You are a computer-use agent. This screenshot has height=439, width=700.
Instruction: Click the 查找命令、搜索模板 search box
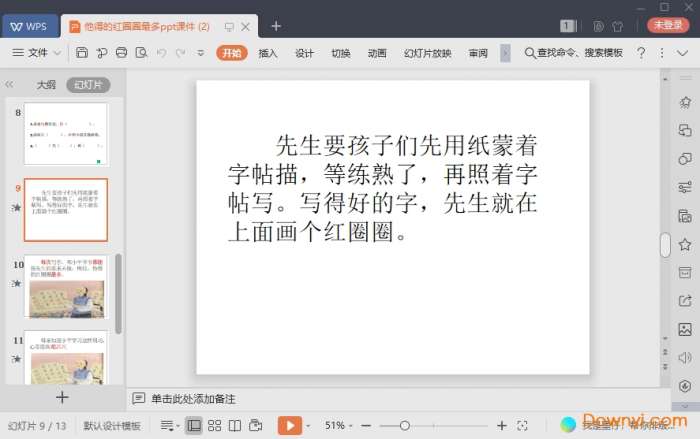[x=574, y=53]
